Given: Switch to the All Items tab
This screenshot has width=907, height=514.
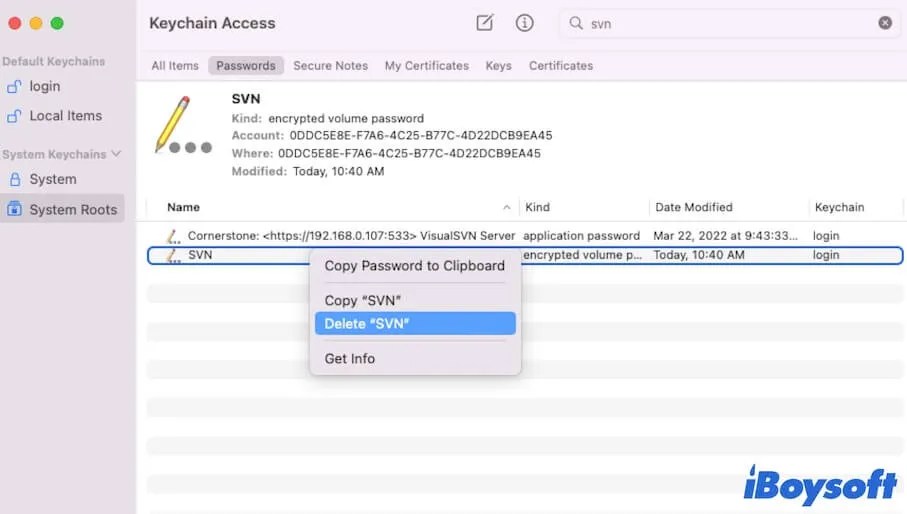Looking at the screenshot, I should [x=175, y=65].
